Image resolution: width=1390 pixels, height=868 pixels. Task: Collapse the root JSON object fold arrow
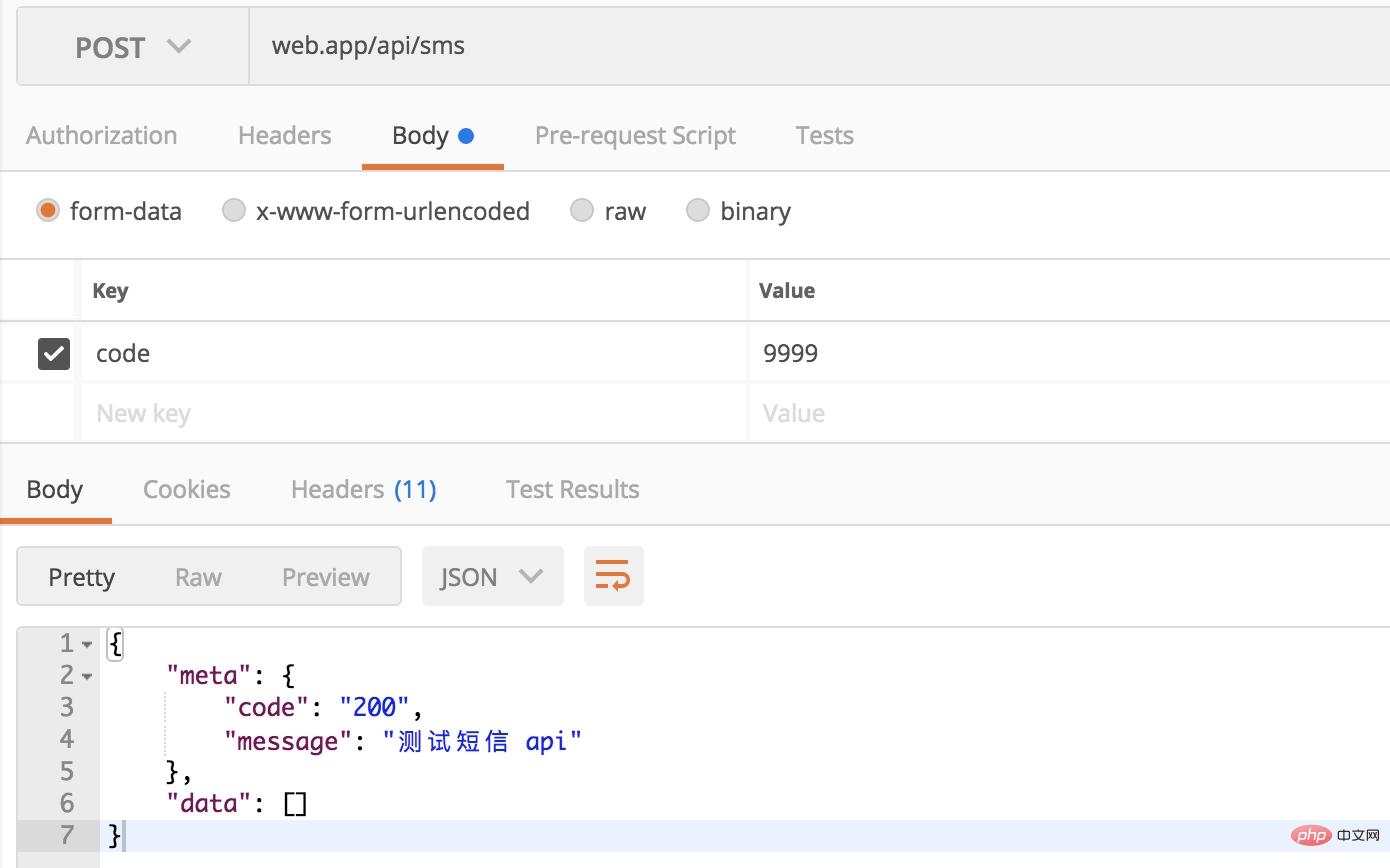(87, 645)
